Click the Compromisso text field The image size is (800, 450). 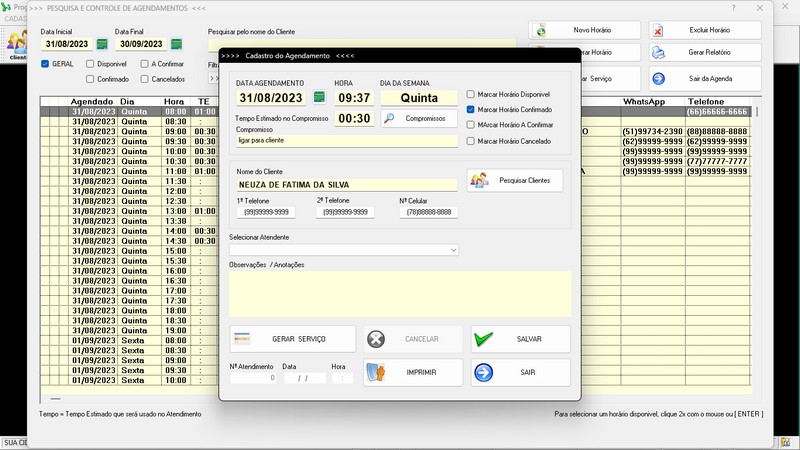pos(346,141)
